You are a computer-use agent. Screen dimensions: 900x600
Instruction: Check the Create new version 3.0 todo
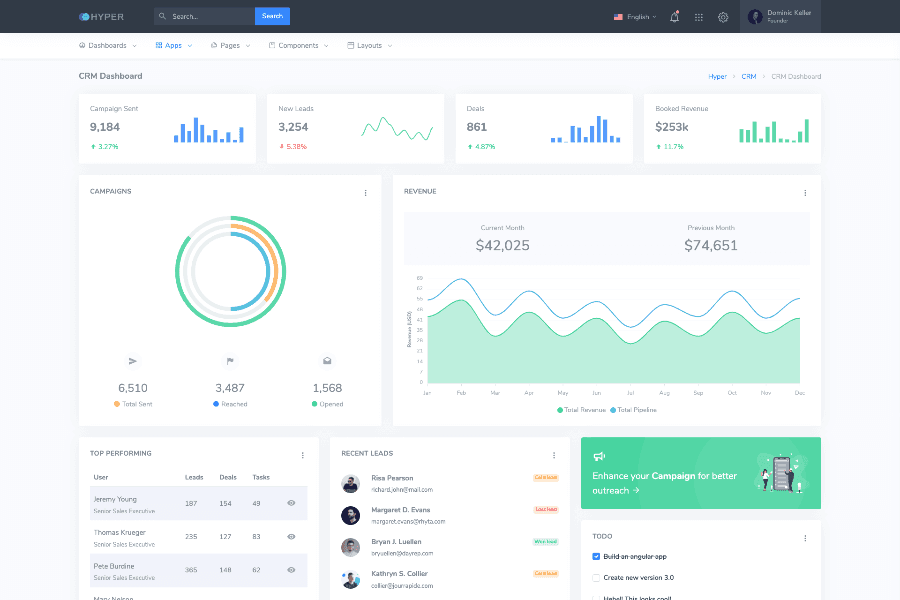pyautogui.click(x=597, y=578)
